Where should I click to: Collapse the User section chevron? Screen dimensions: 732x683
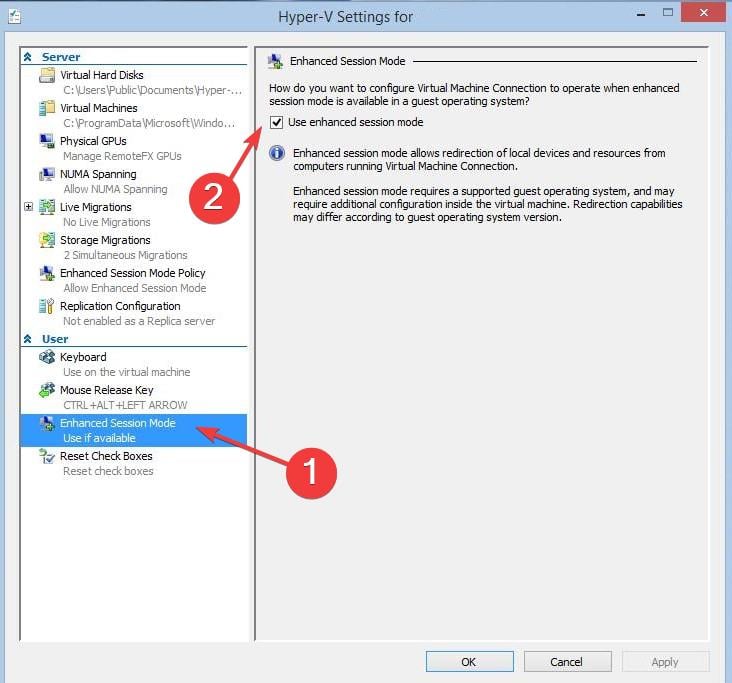point(28,339)
